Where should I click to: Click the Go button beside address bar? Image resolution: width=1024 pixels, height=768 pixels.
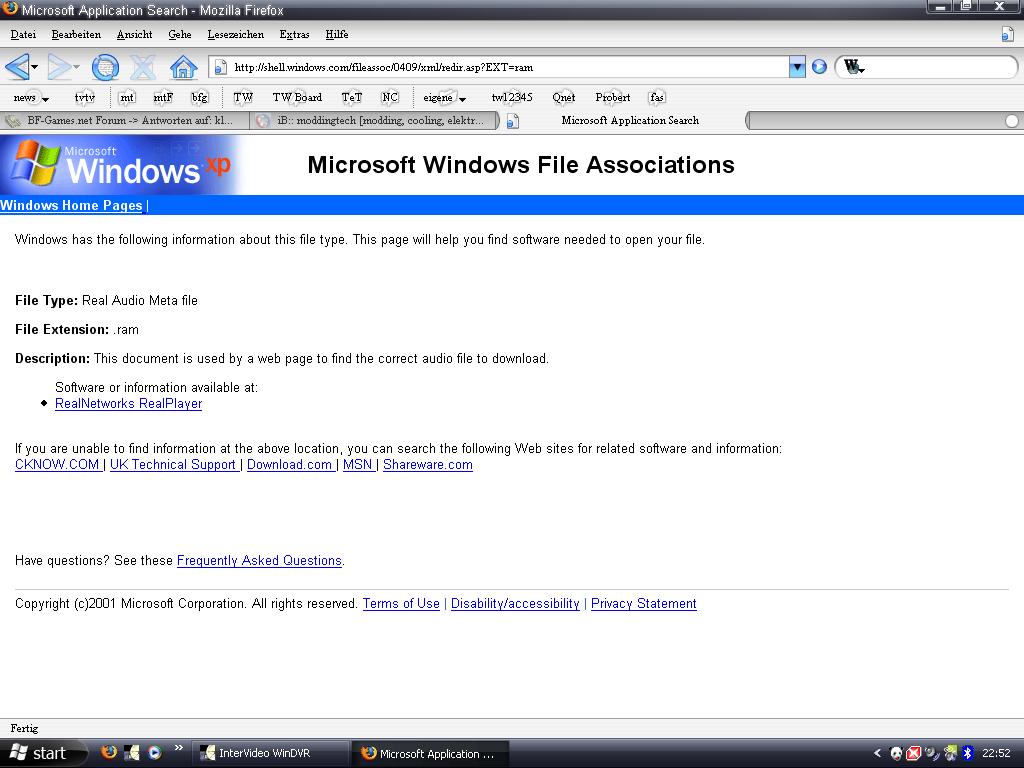pos(819,67)
